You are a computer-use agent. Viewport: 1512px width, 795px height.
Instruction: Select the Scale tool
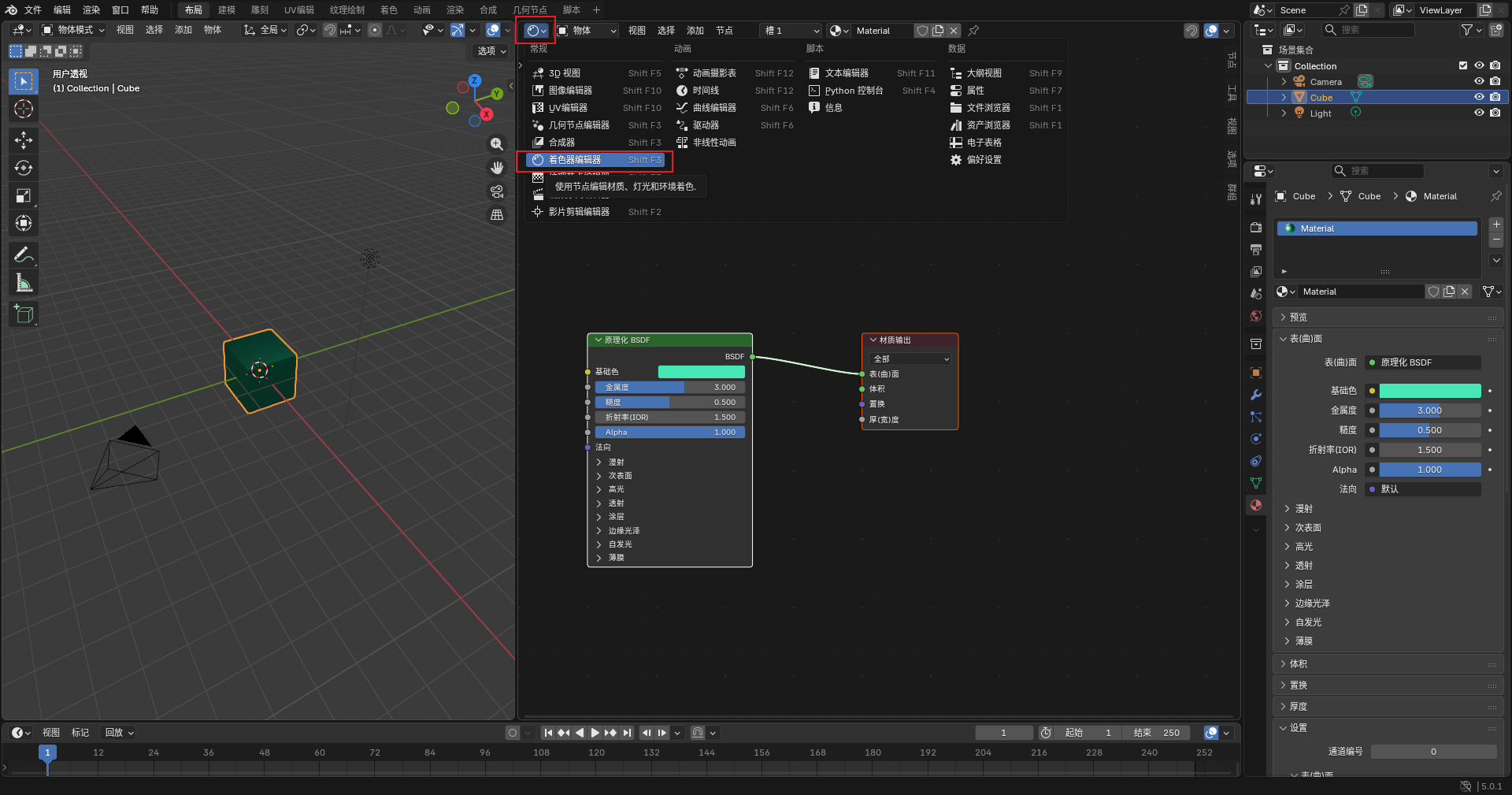(x=24, y=195)
